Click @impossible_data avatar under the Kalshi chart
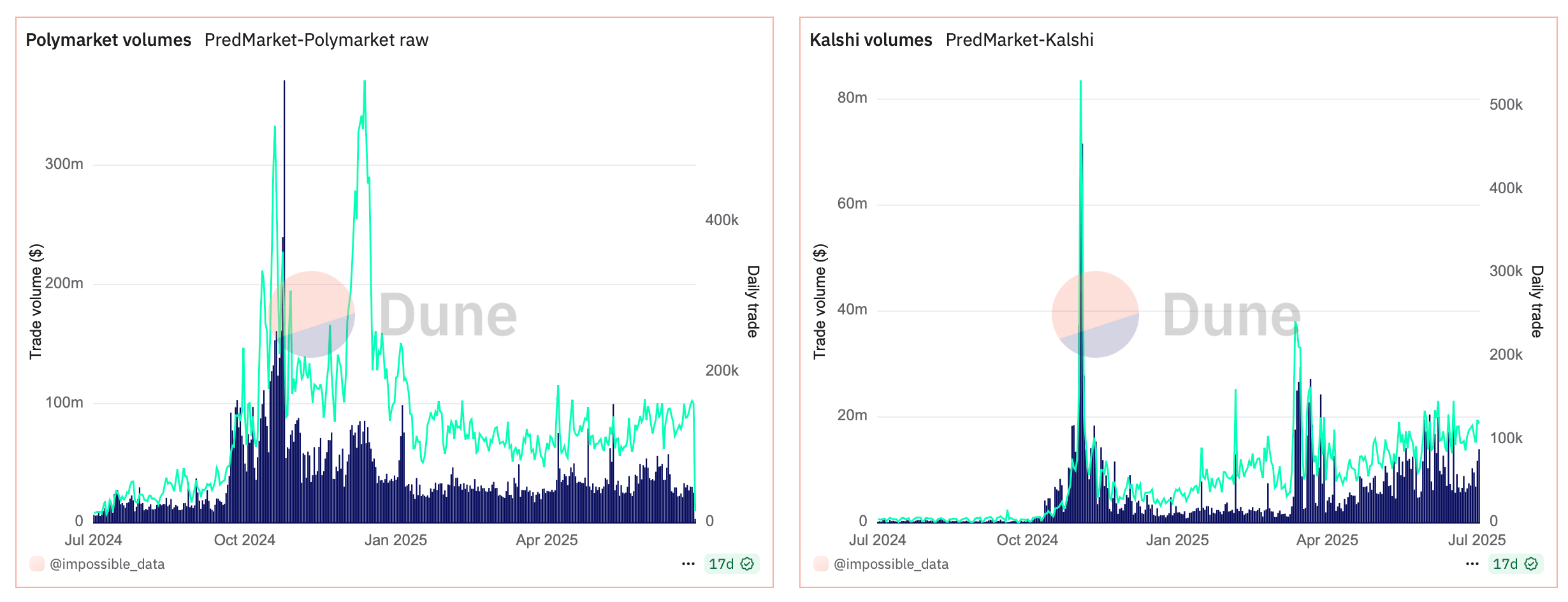Screen dimensions: 1568x602 click(x=820, y=564)
